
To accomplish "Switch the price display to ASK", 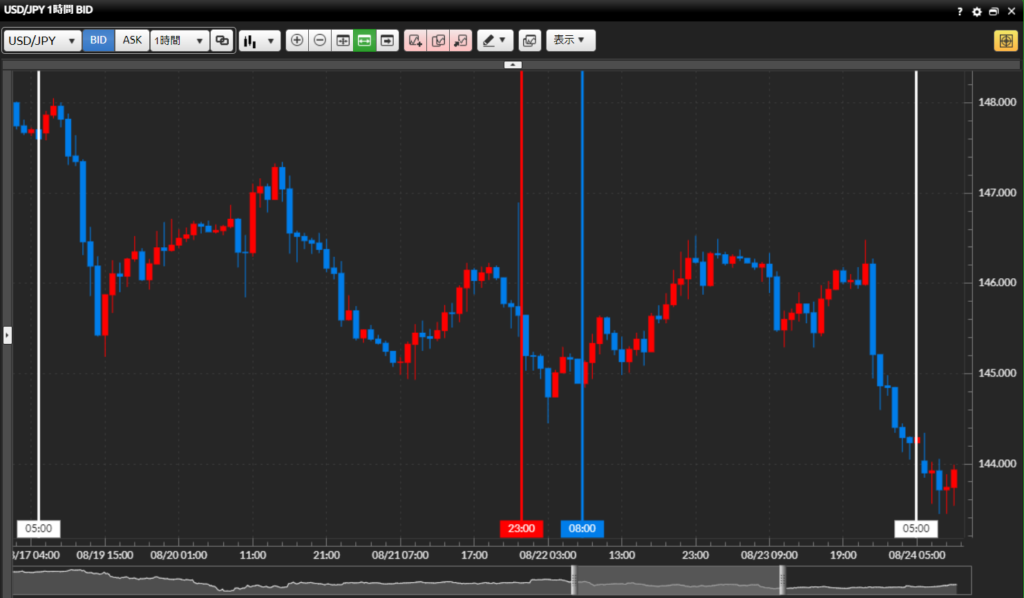I will [132, 41].
